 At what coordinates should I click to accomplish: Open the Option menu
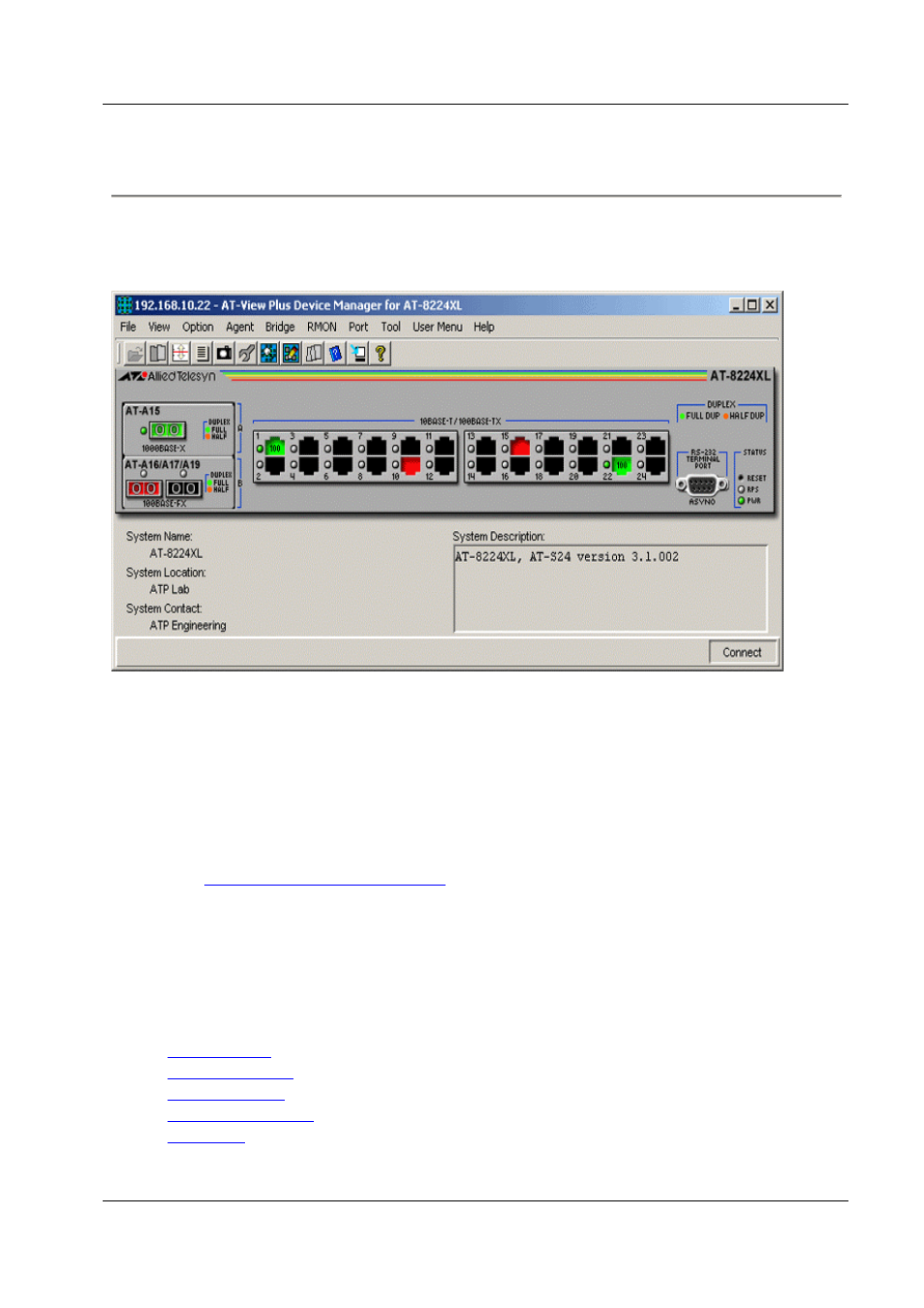(x=198, y=327)
